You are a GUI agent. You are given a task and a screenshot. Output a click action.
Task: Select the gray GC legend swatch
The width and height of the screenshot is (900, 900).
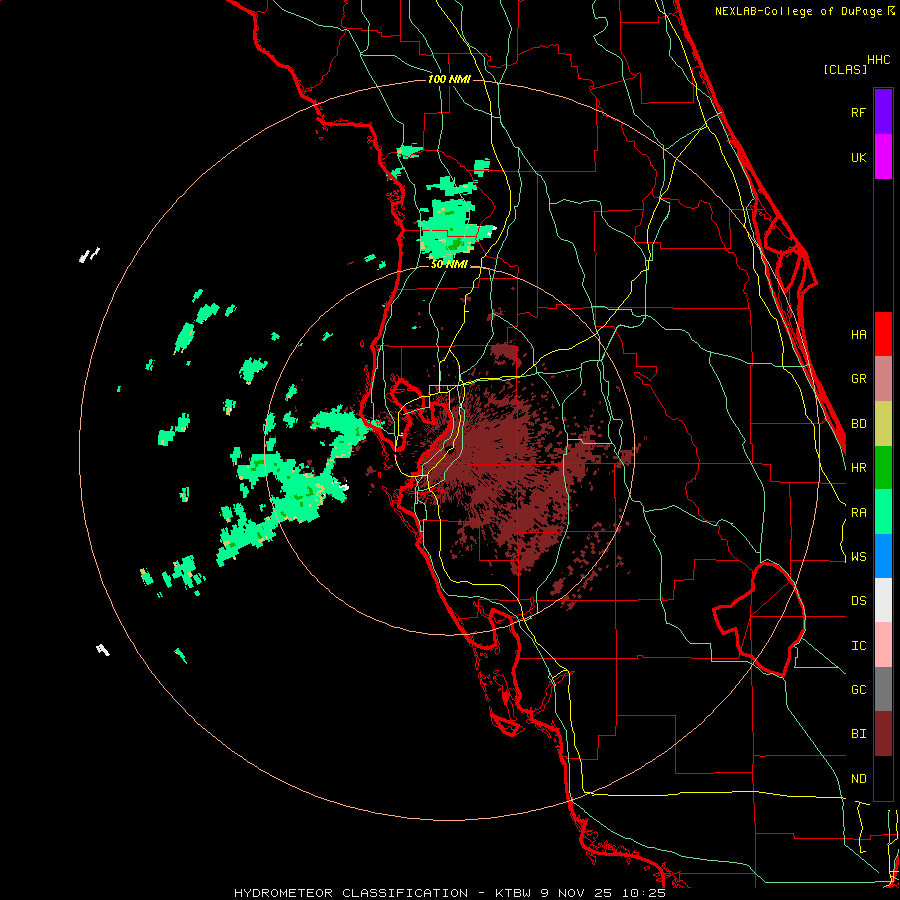click(883, 689)
